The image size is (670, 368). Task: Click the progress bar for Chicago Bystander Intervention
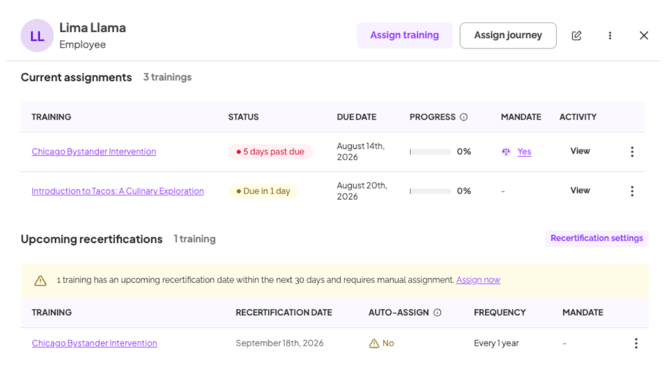click(430, 152)
